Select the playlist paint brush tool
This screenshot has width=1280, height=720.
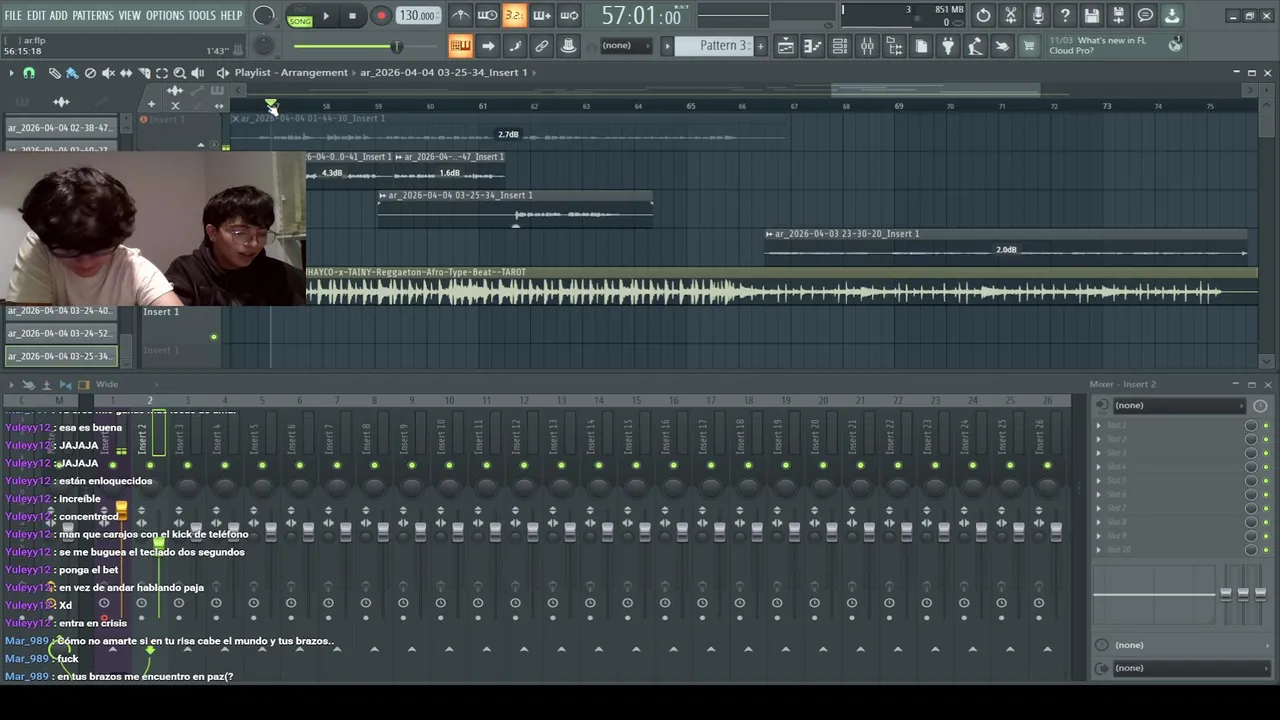tap(72, 73)
